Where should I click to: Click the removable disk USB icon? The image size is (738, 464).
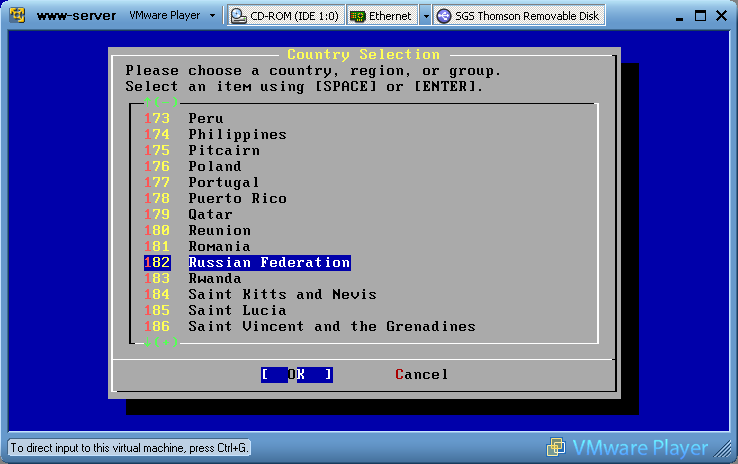(443, 16)
